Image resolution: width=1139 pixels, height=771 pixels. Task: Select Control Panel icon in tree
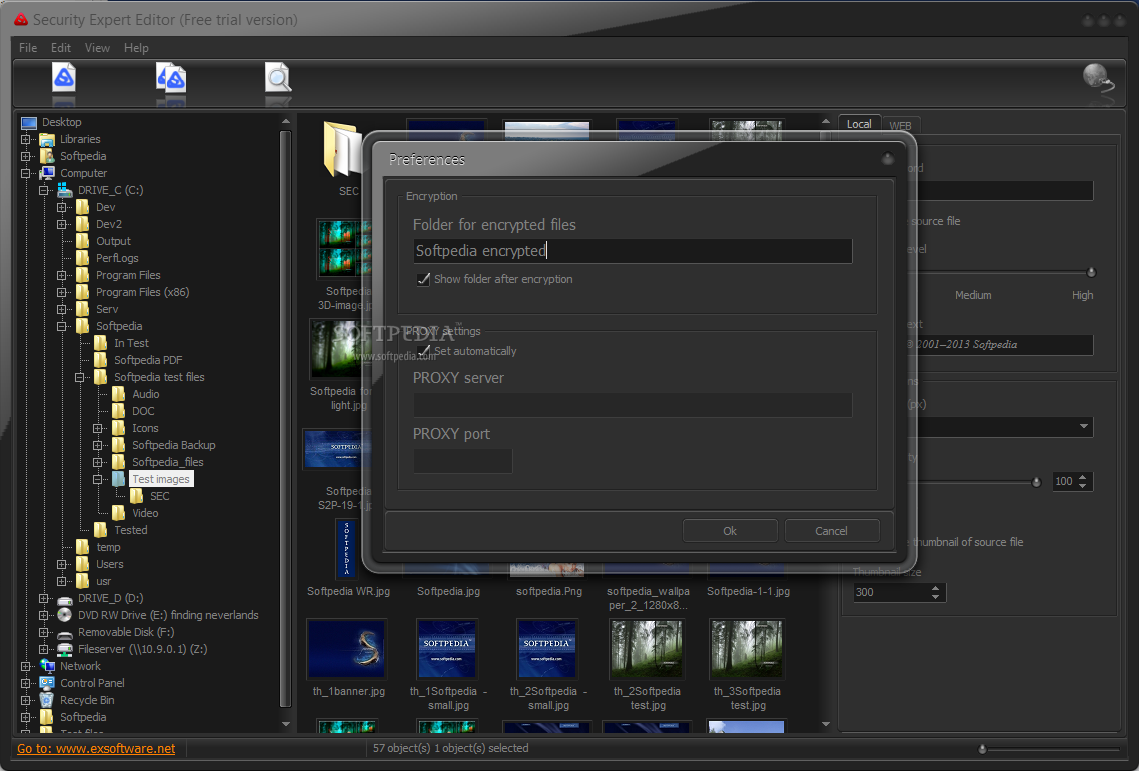47,683
